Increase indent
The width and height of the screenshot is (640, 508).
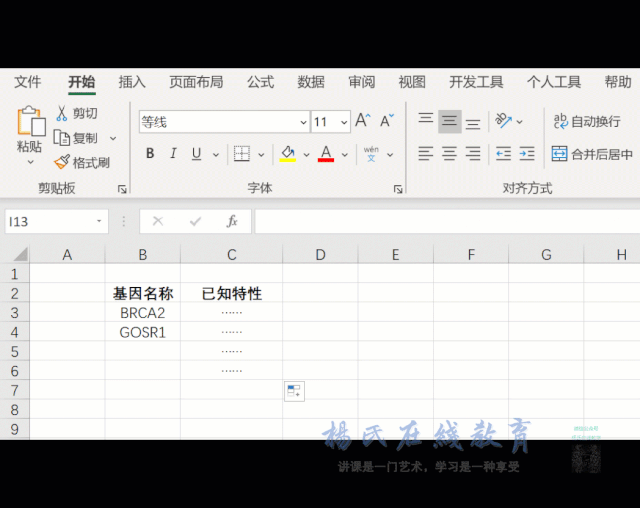click(527, 154)
